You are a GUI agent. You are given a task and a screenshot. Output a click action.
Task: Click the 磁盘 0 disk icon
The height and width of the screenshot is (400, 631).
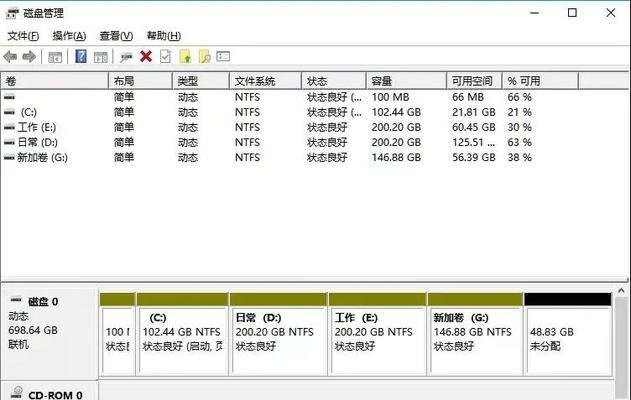16,300
